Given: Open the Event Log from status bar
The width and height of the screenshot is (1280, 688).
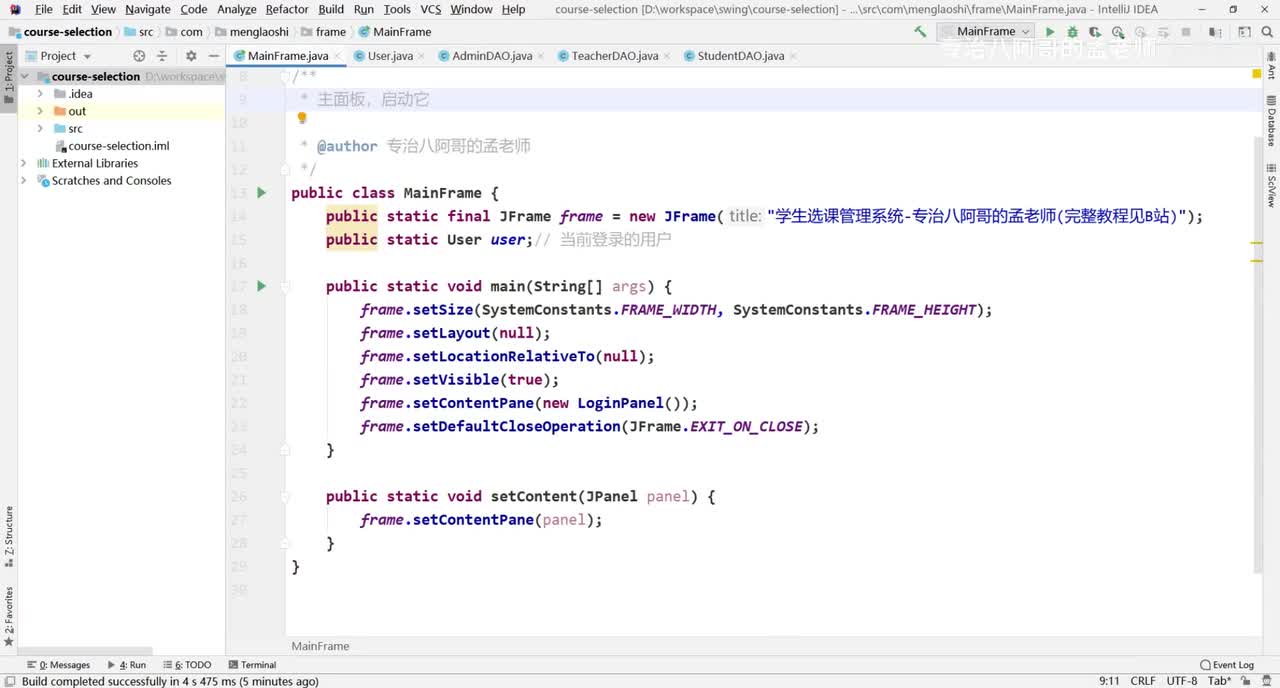Looking at the screenshot, I should tap(1227, 665).
